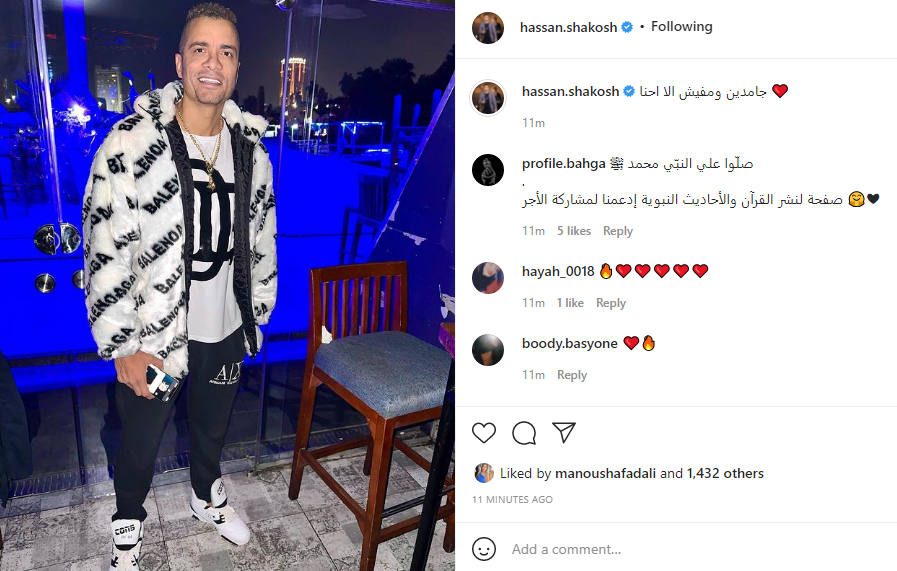Reply to profile.bahga comment

click(618, 231)
